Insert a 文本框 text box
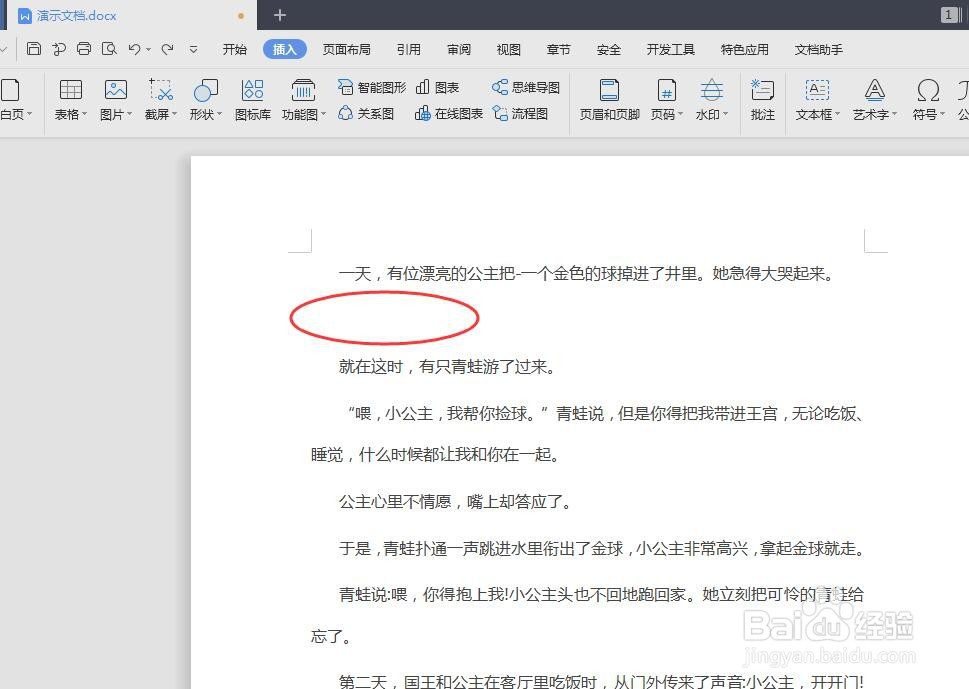 click(x=817, y=90)
